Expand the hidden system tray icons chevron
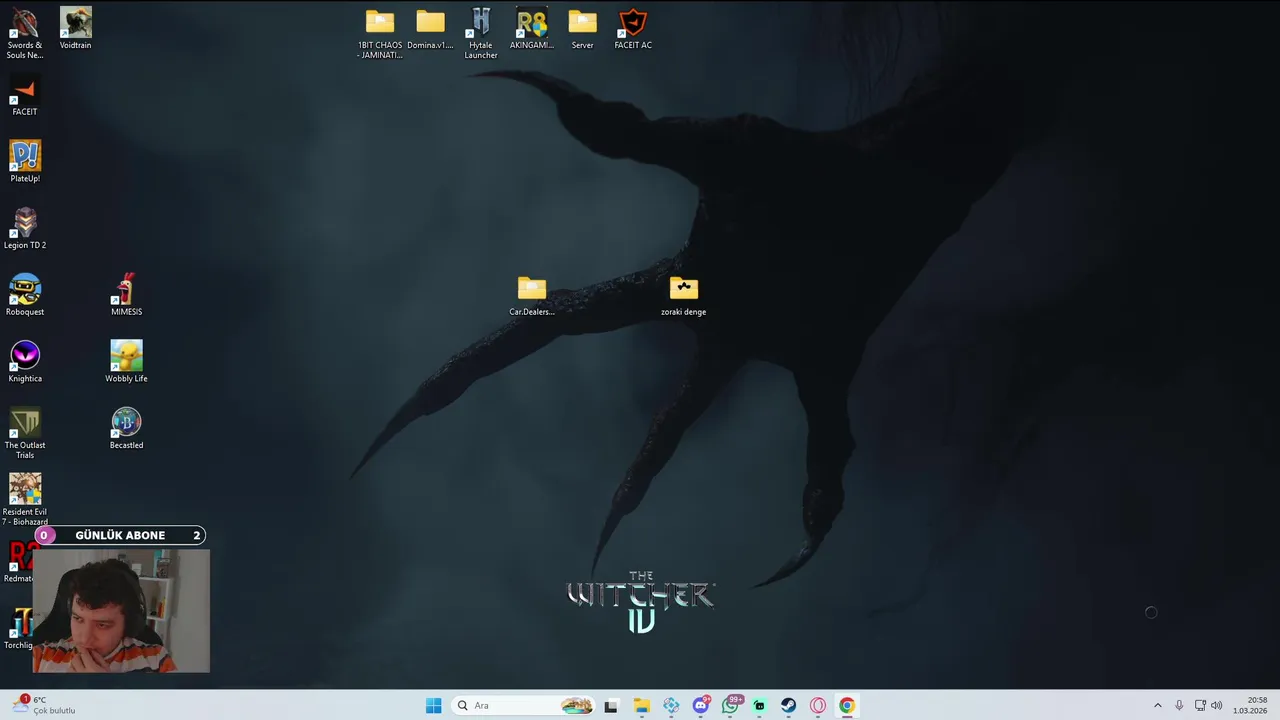This screenshot has height=720, width=1280. pos(1158,706)
